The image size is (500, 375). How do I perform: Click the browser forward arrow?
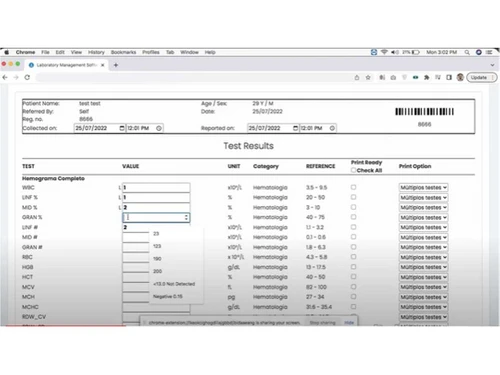point(16,77)
